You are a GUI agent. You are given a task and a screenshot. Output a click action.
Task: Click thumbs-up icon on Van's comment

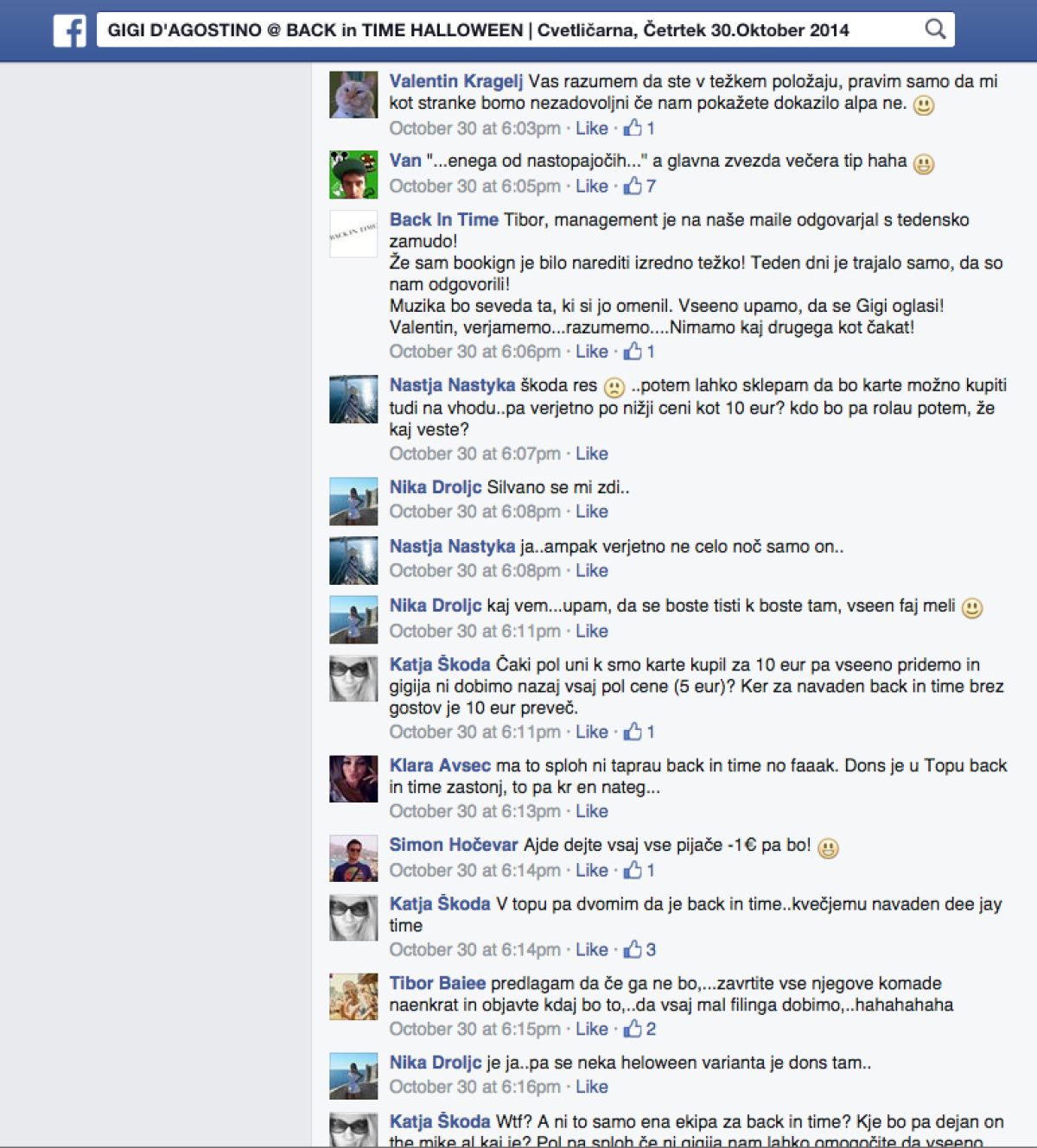click(633, 186)
